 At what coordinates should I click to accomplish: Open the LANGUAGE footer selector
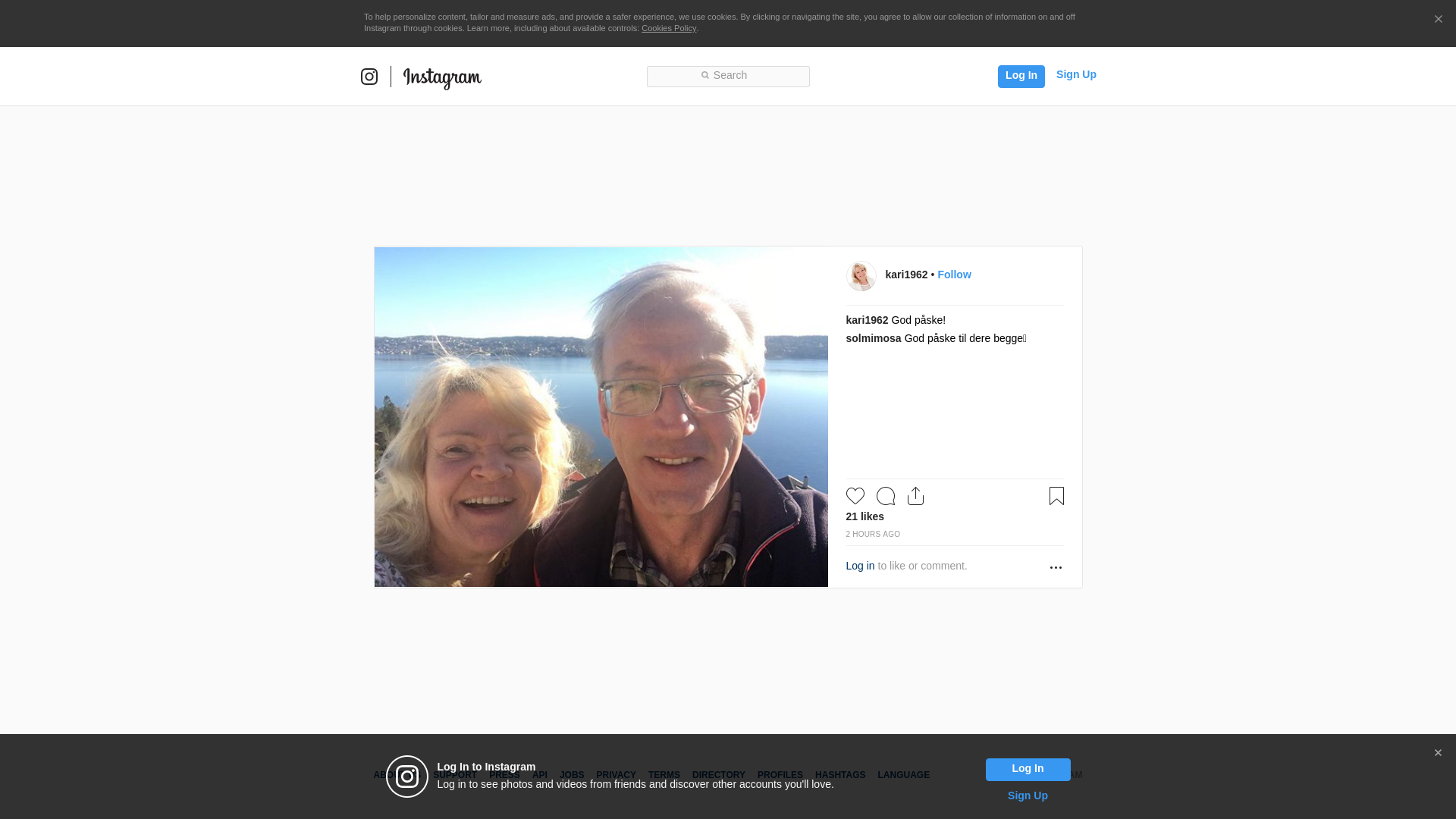click(x=903, y=775)
